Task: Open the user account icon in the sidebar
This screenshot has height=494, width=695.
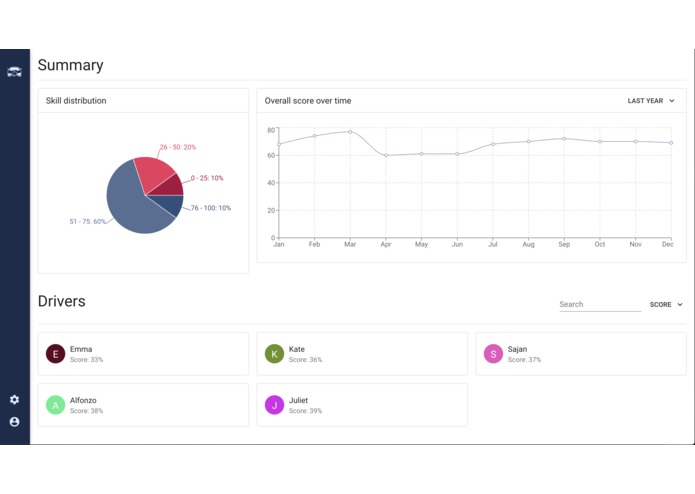Action: coord(14,422)
